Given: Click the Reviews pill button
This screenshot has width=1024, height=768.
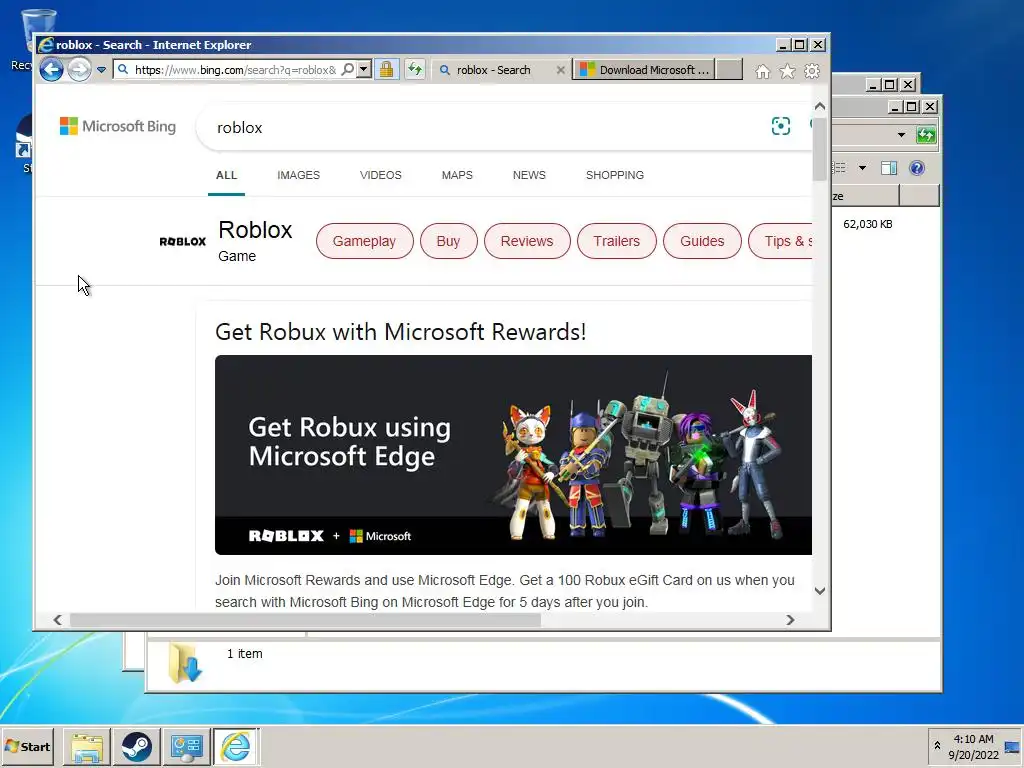Looking at the screenshot, I should (527, 241).
